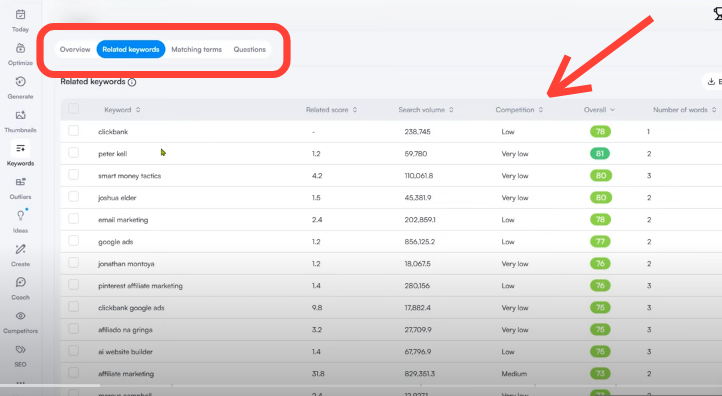Switch to the Questions tab
Image resolution: width=722 pixels, height=396 pixels.
coord(250,49)
